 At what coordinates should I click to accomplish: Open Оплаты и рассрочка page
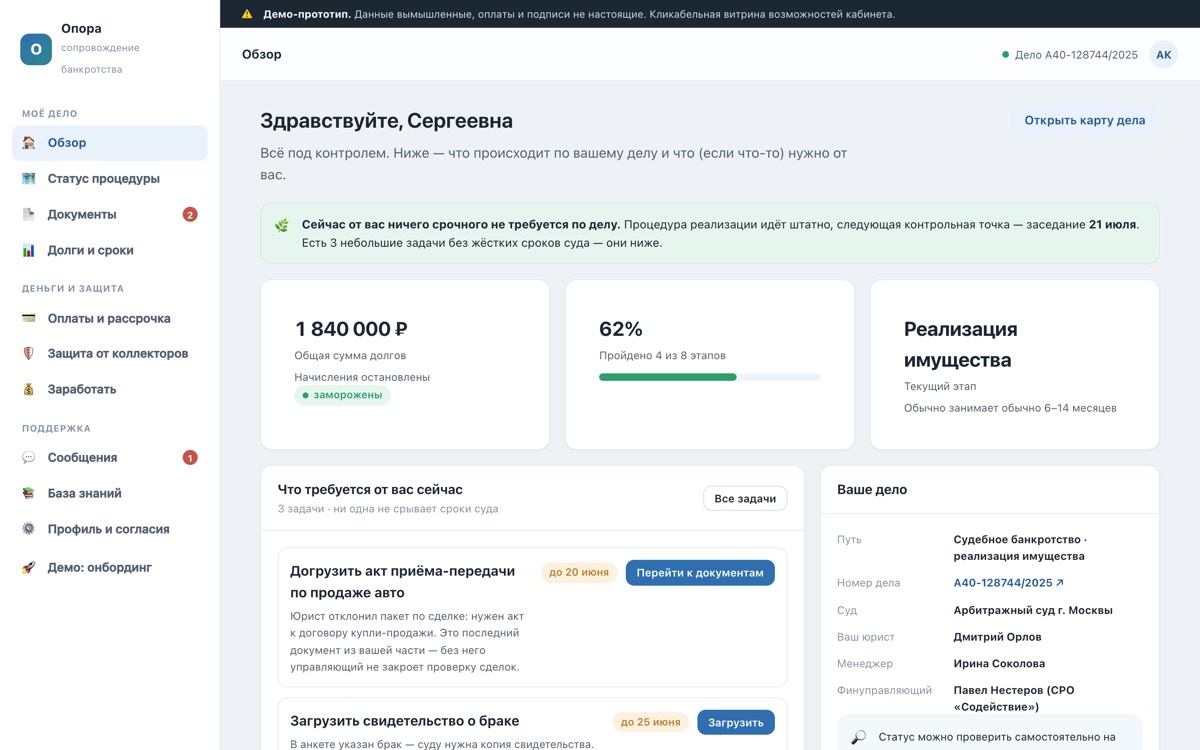pos(110,319)
